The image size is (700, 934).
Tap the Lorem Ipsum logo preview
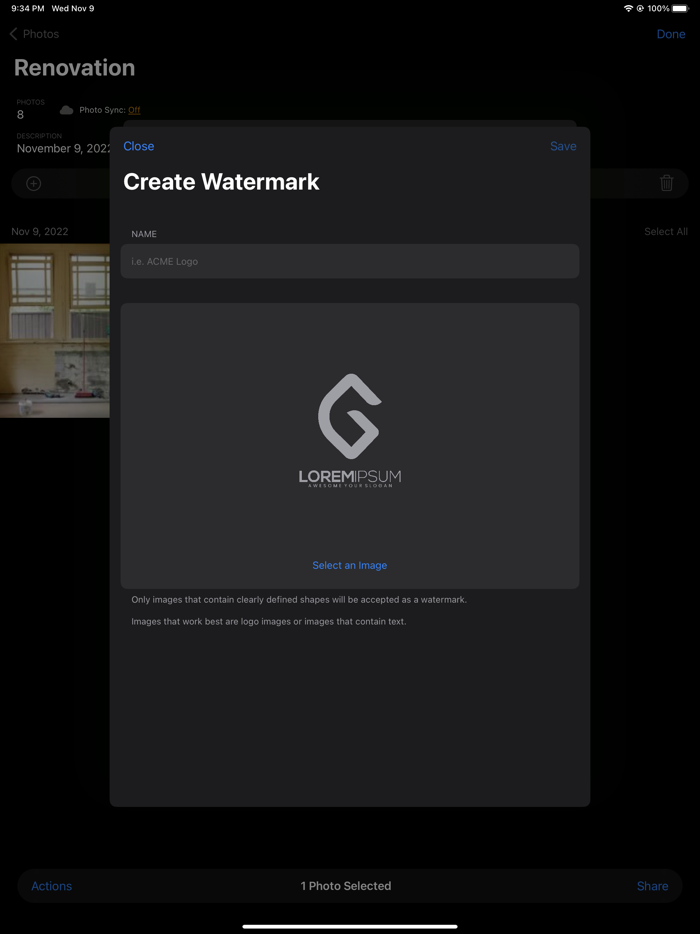click(x=350, y=431)
